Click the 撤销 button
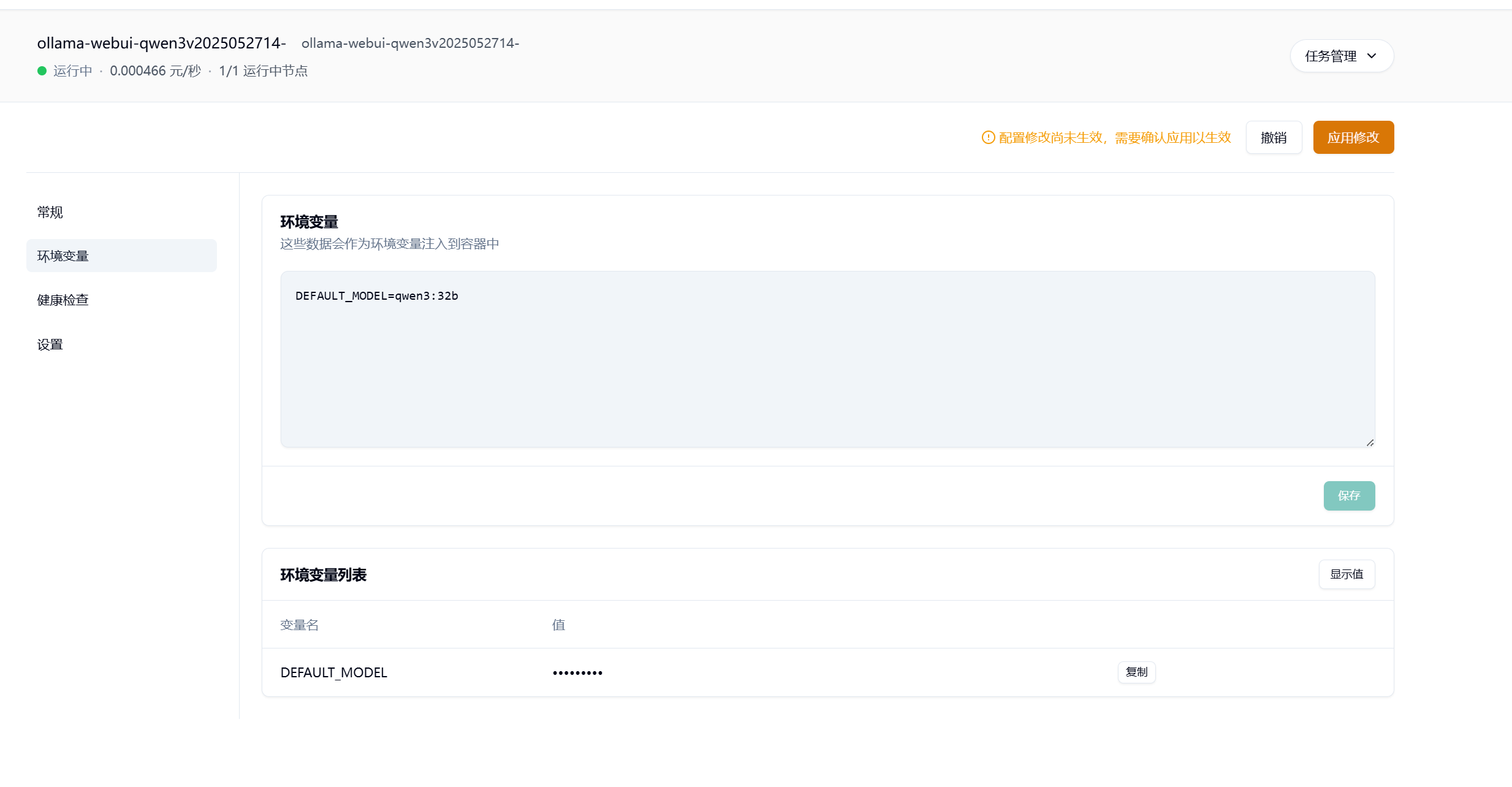This screenshot has width=1512, height=787. (1273, 137)
